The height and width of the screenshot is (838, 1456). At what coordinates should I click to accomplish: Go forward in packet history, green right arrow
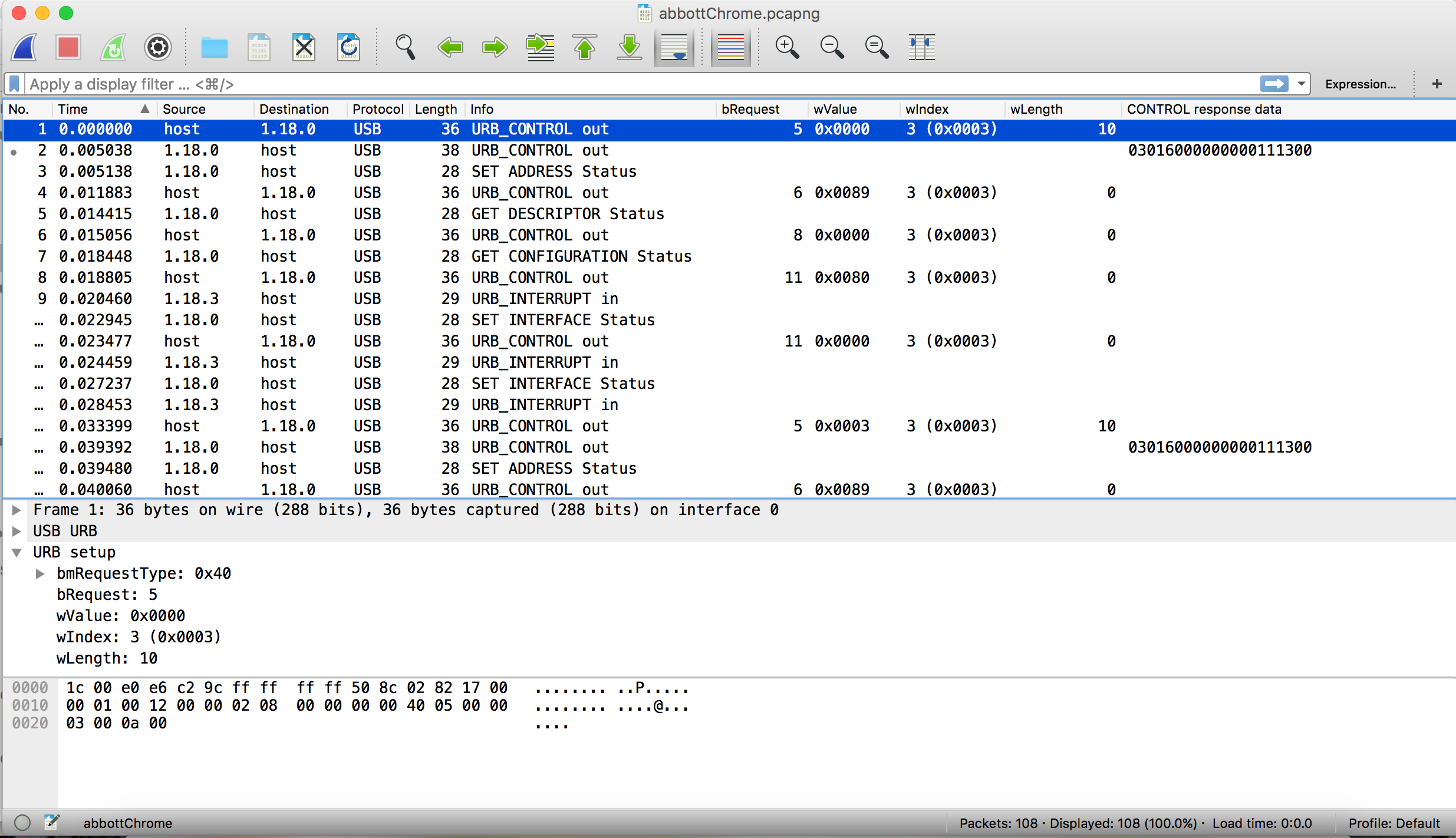(495, 48)
